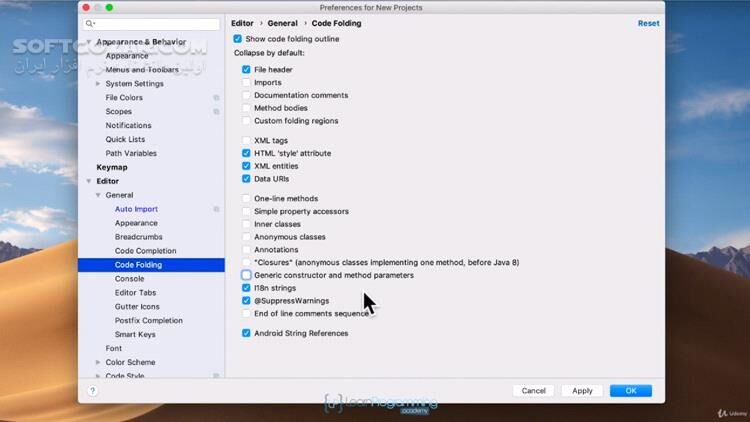The image size is (750, 422).
Task: Click the search magnifier icon in the sidebar
Action: 90,23
